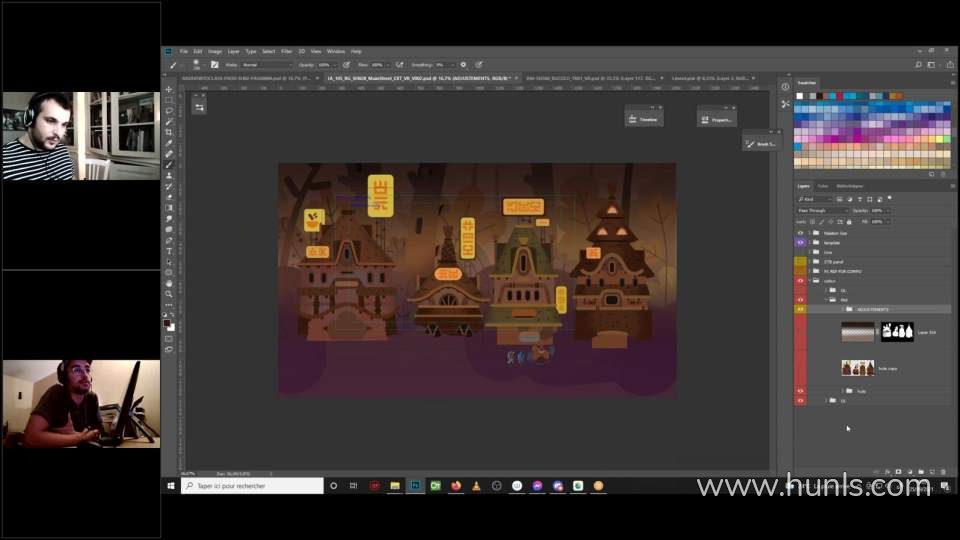Collapse the colour layer group
The width and height of the screenshot is (960, 540).
[809, 281]
